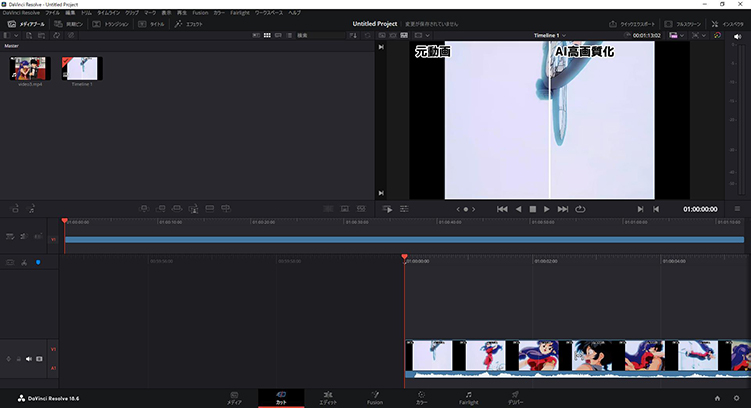Click Mark In point icon
The width and height of the screenshot is (751, 408).
(640, 209)
